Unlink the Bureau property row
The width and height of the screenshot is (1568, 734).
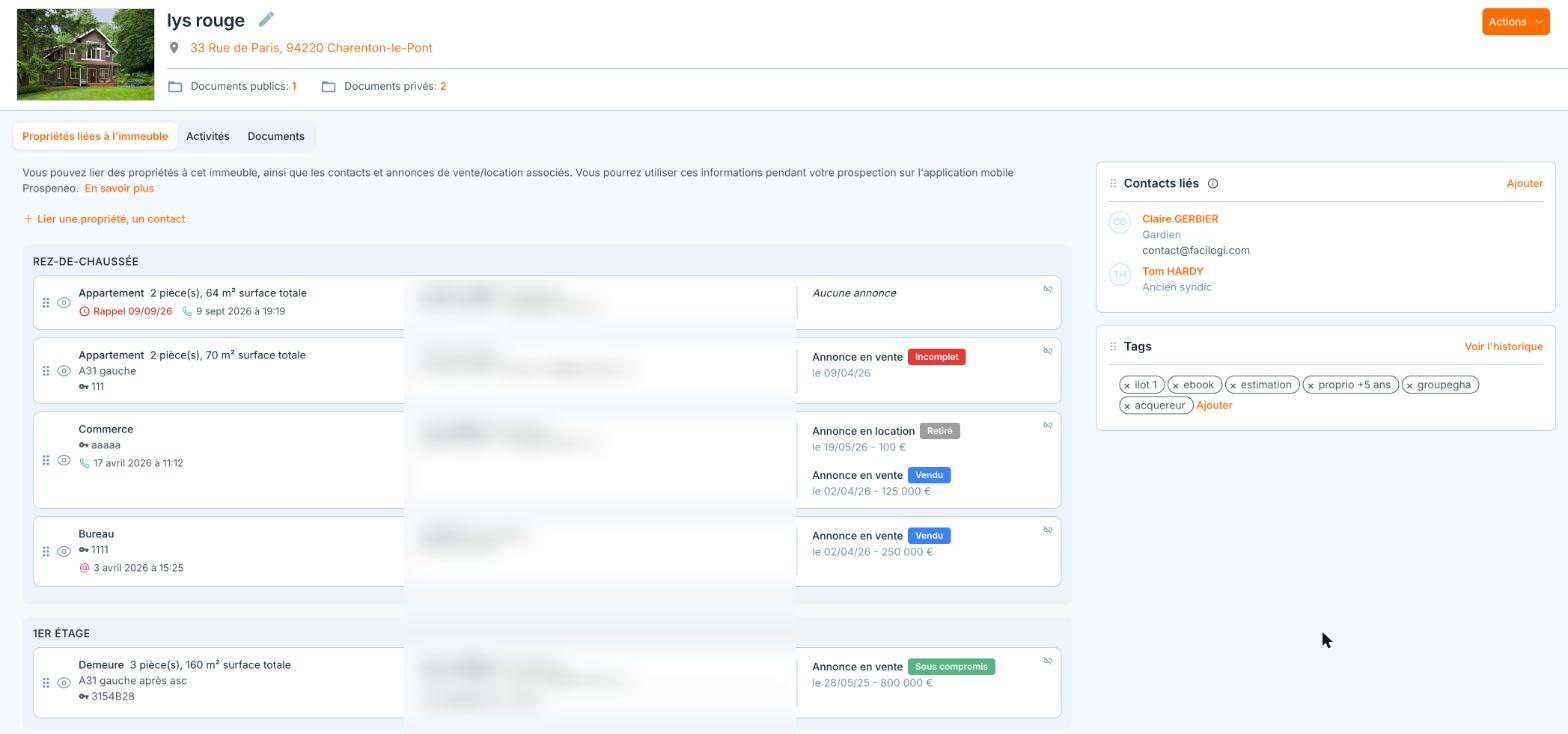click(x=1048, y=530)
